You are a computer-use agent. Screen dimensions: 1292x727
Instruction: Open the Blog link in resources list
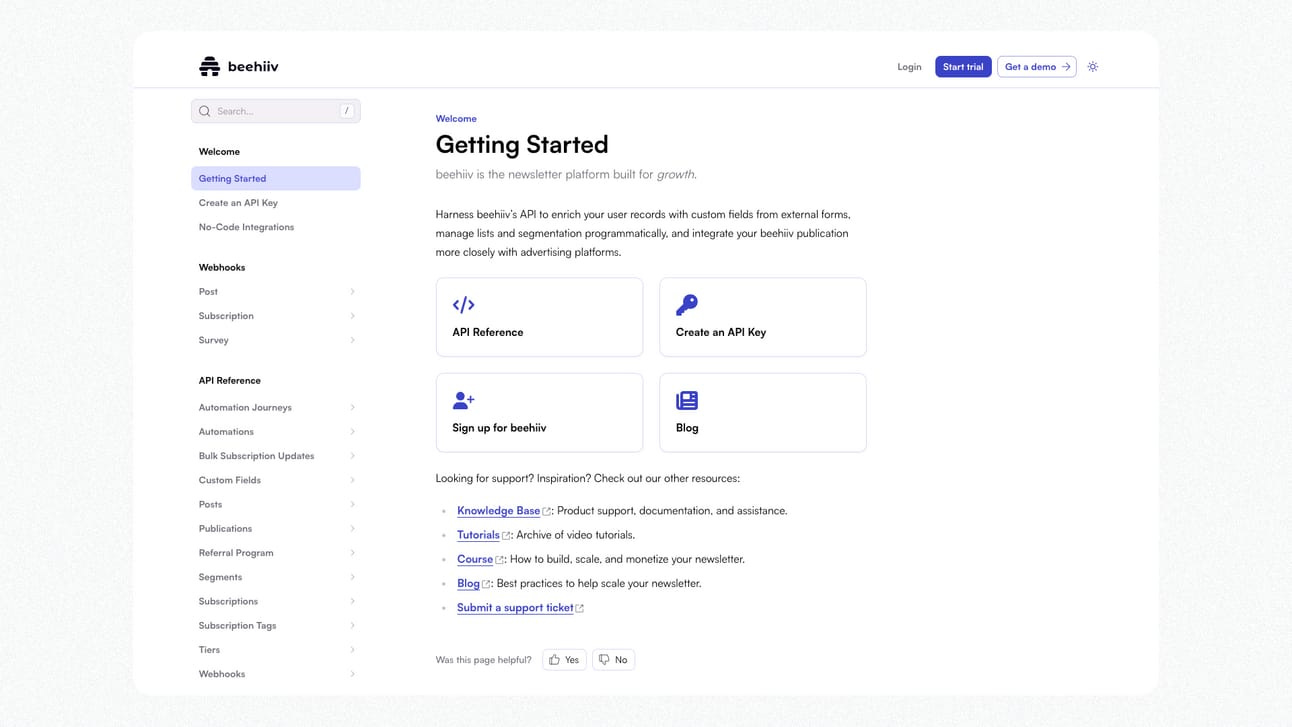[468, 584]
